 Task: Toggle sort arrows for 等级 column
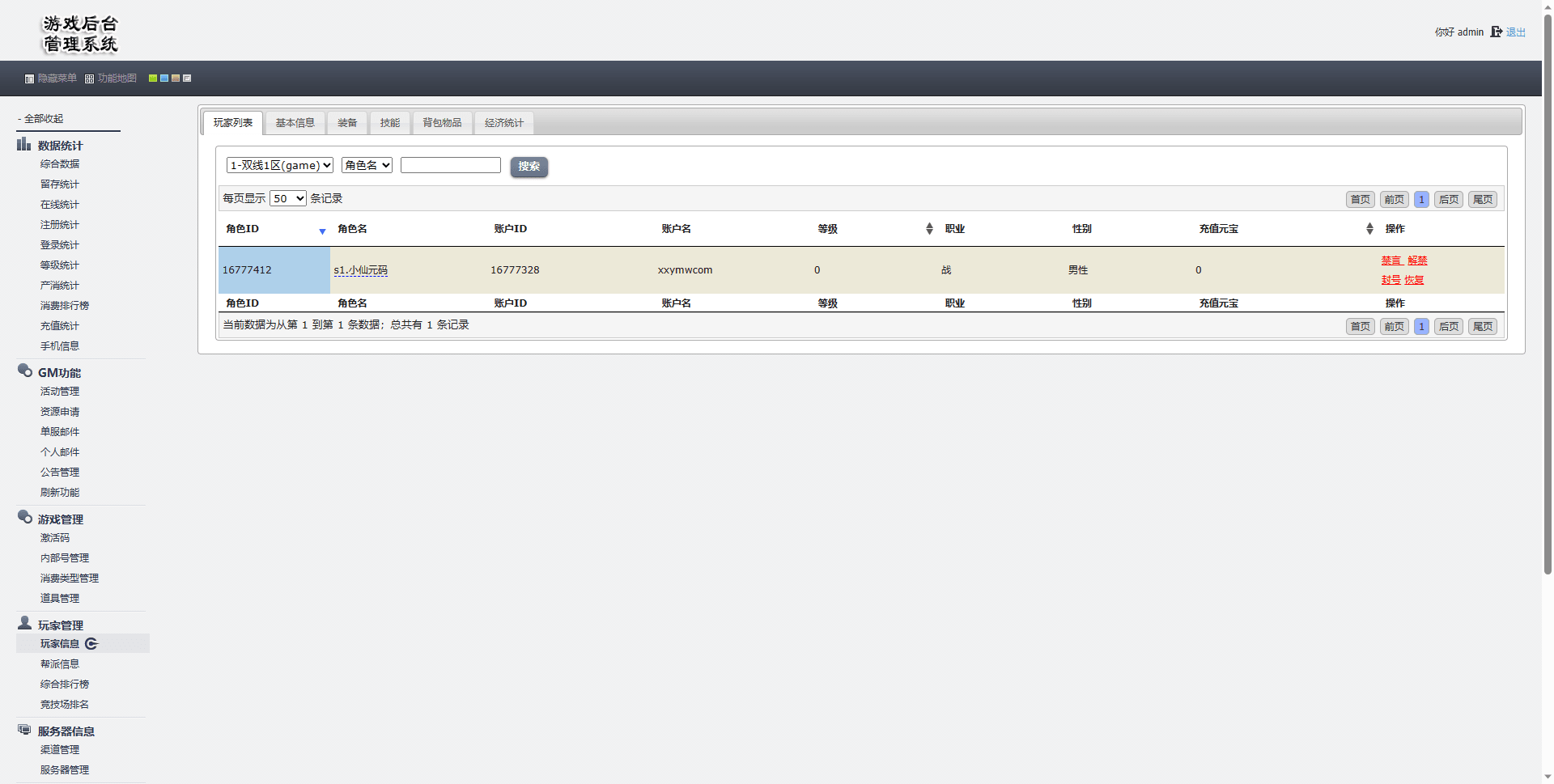coord(929,229)
